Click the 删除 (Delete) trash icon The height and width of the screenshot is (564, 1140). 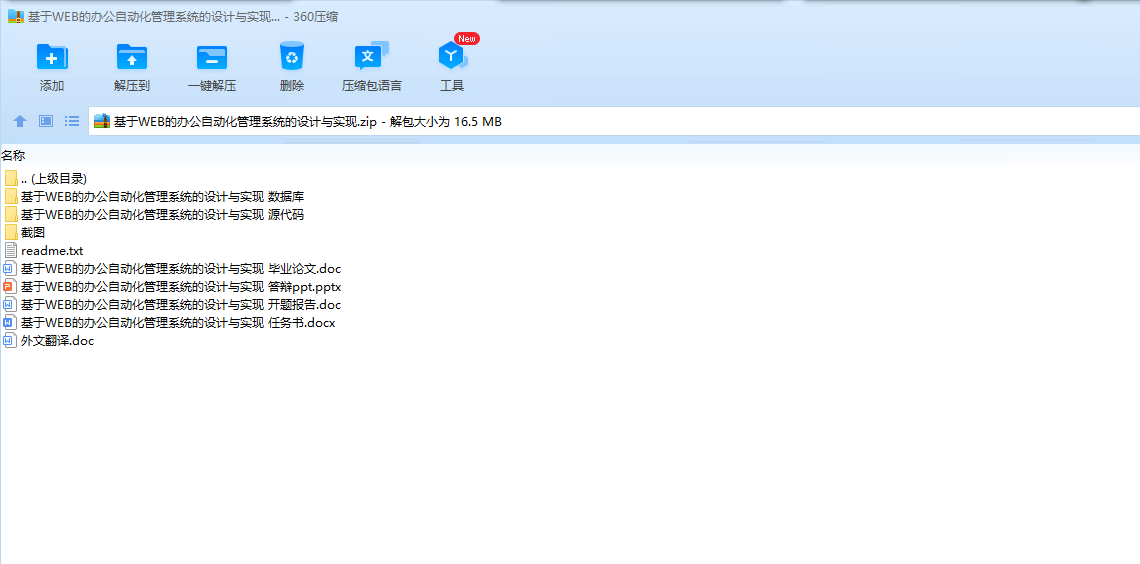pos(292,57)
